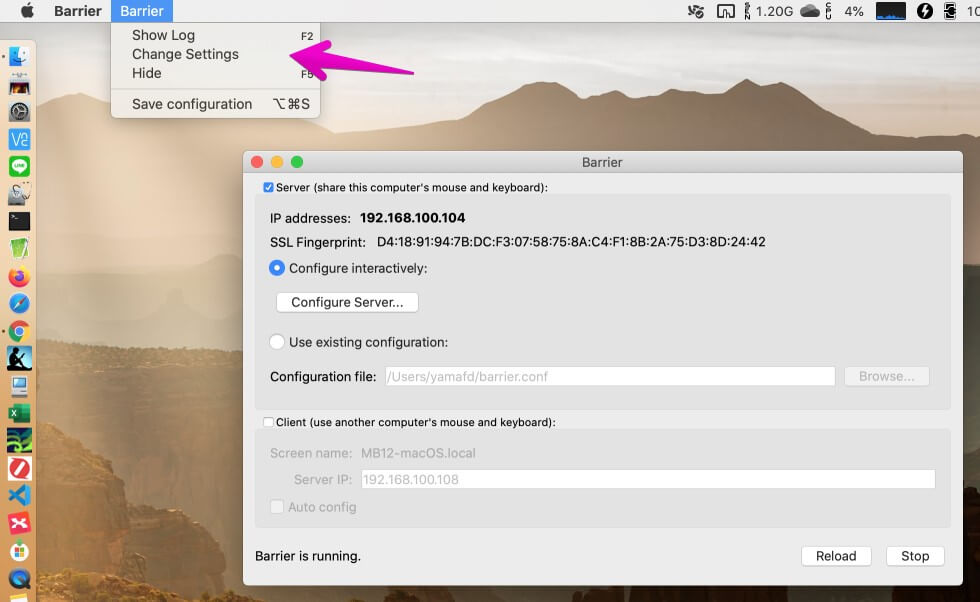Viewport: 980px width, 602px height.
Task: Click the classic Macintosh computer Dock icon
Action: point(19,386)
